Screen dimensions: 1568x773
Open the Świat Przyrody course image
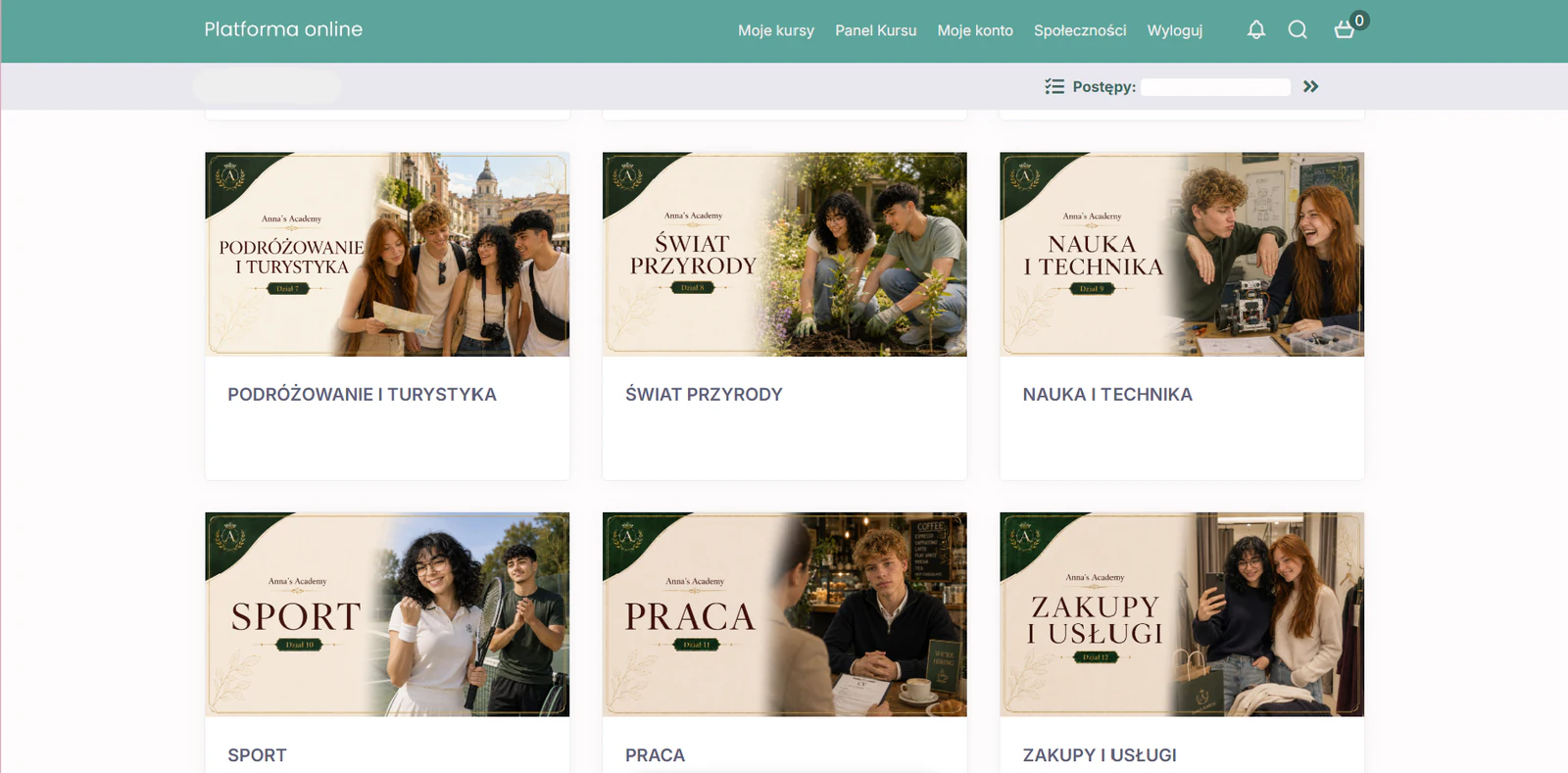click(x=785, y=254)
